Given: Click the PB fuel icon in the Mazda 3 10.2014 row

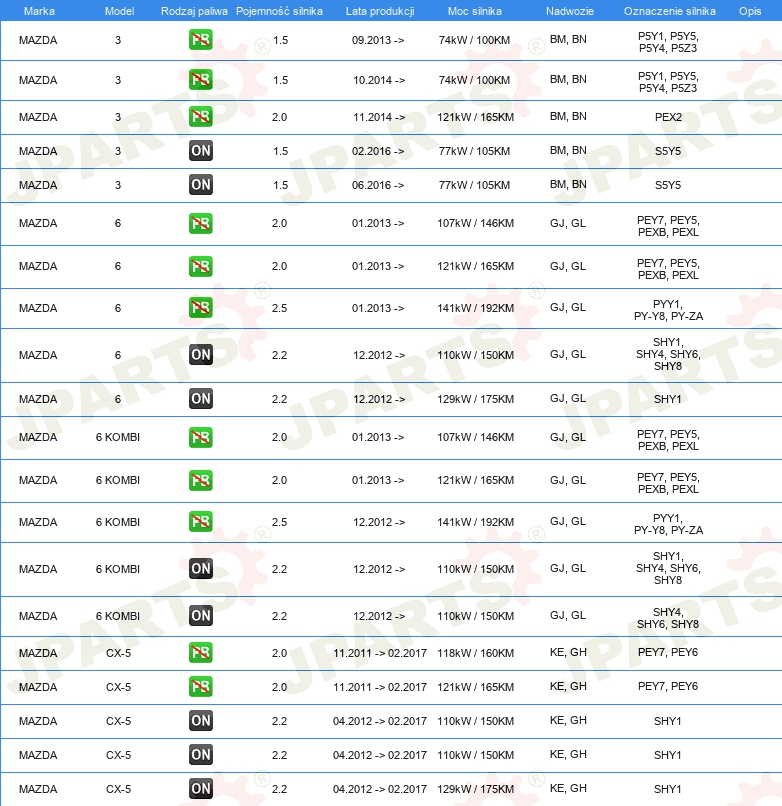Looking at the screenshot, I should 201,80.
